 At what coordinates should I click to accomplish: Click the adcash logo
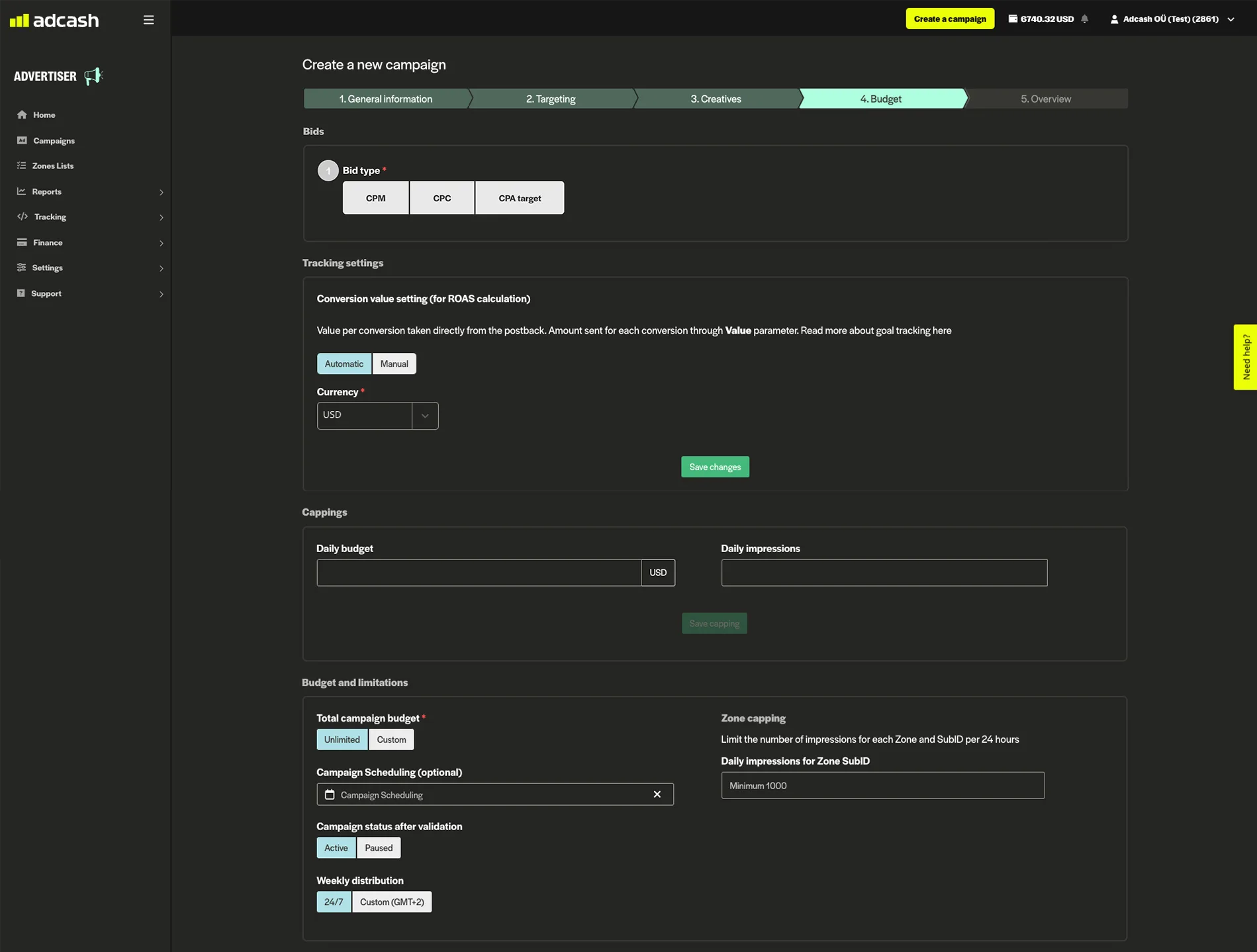pyautogui.click(x=55, y=20)
